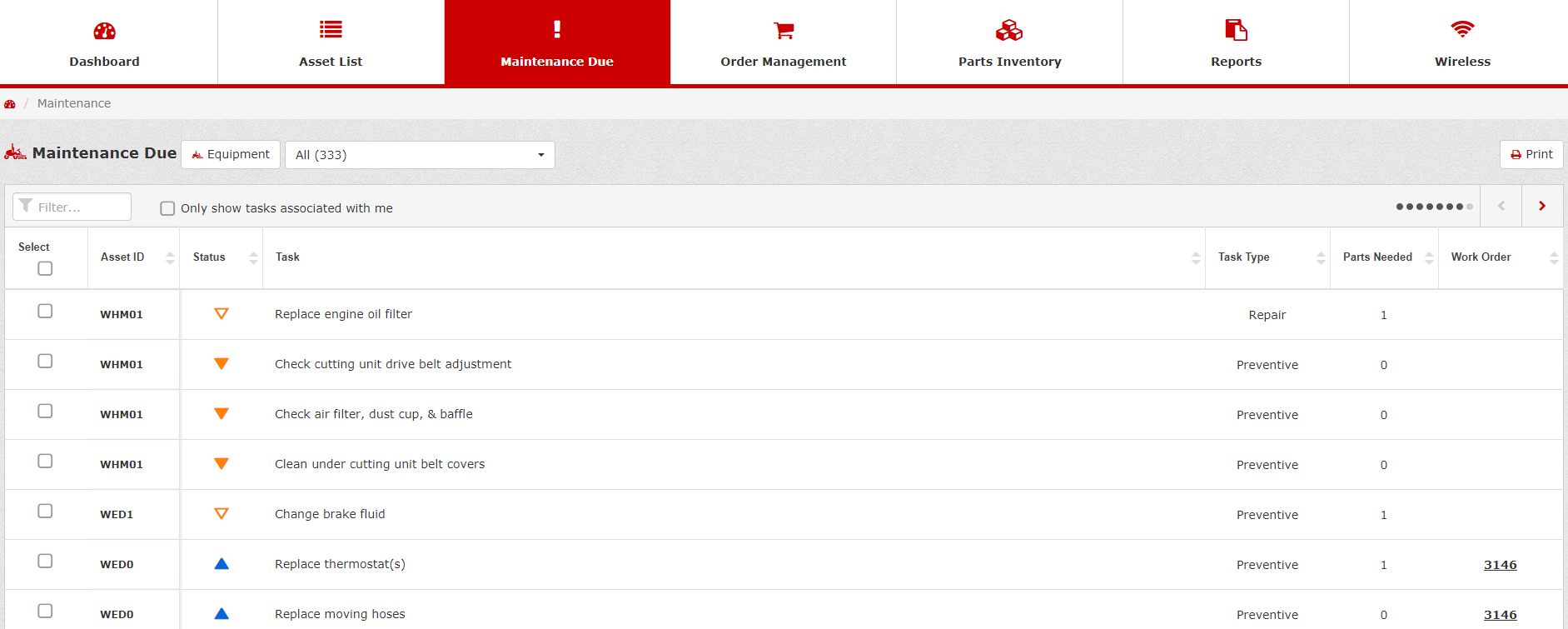1568x629 pixels.
Task: Go to next page arrow
Action: (x=1541, y=206)
